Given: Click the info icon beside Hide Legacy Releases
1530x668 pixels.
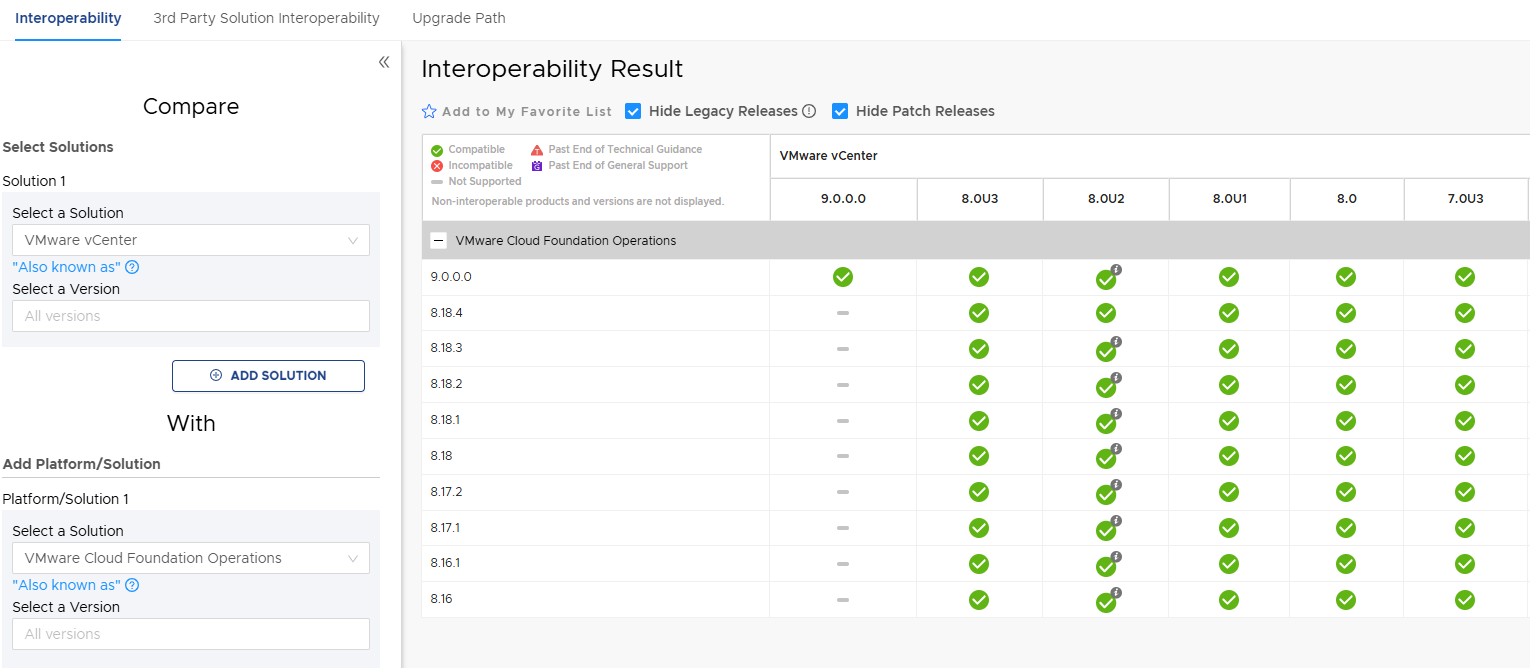Looking at the screenshot, I should click(809, 111).
